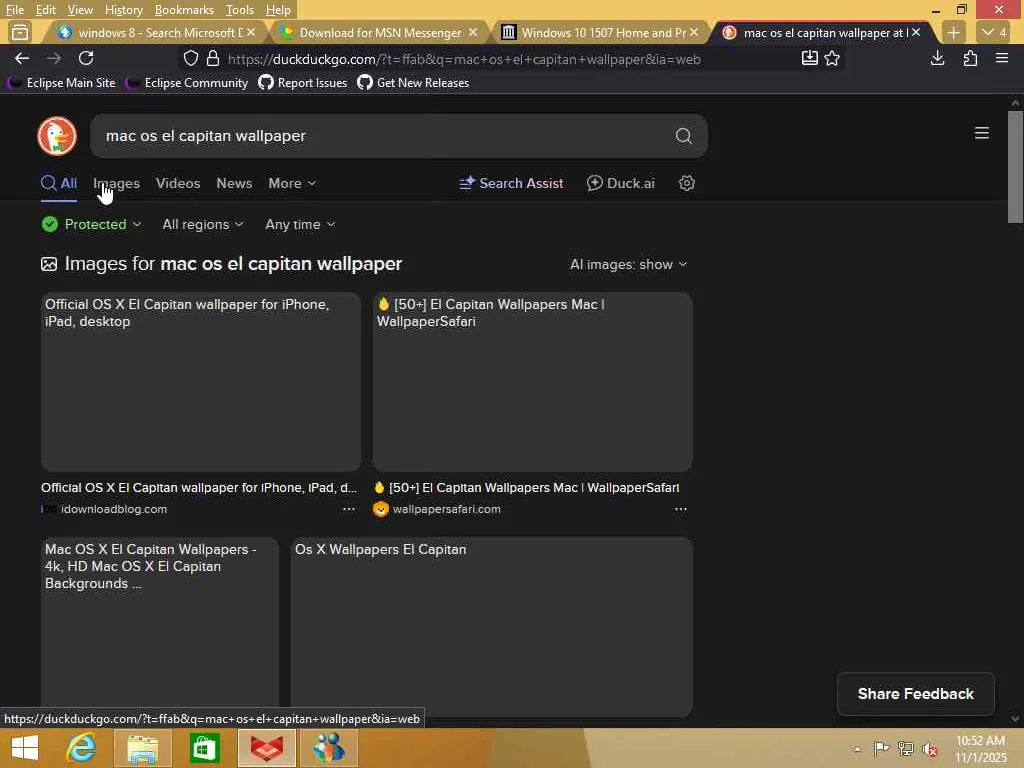1024x768 pixels.
Task: Switch to the Images search tab
Action: click(x=116, y=183)
